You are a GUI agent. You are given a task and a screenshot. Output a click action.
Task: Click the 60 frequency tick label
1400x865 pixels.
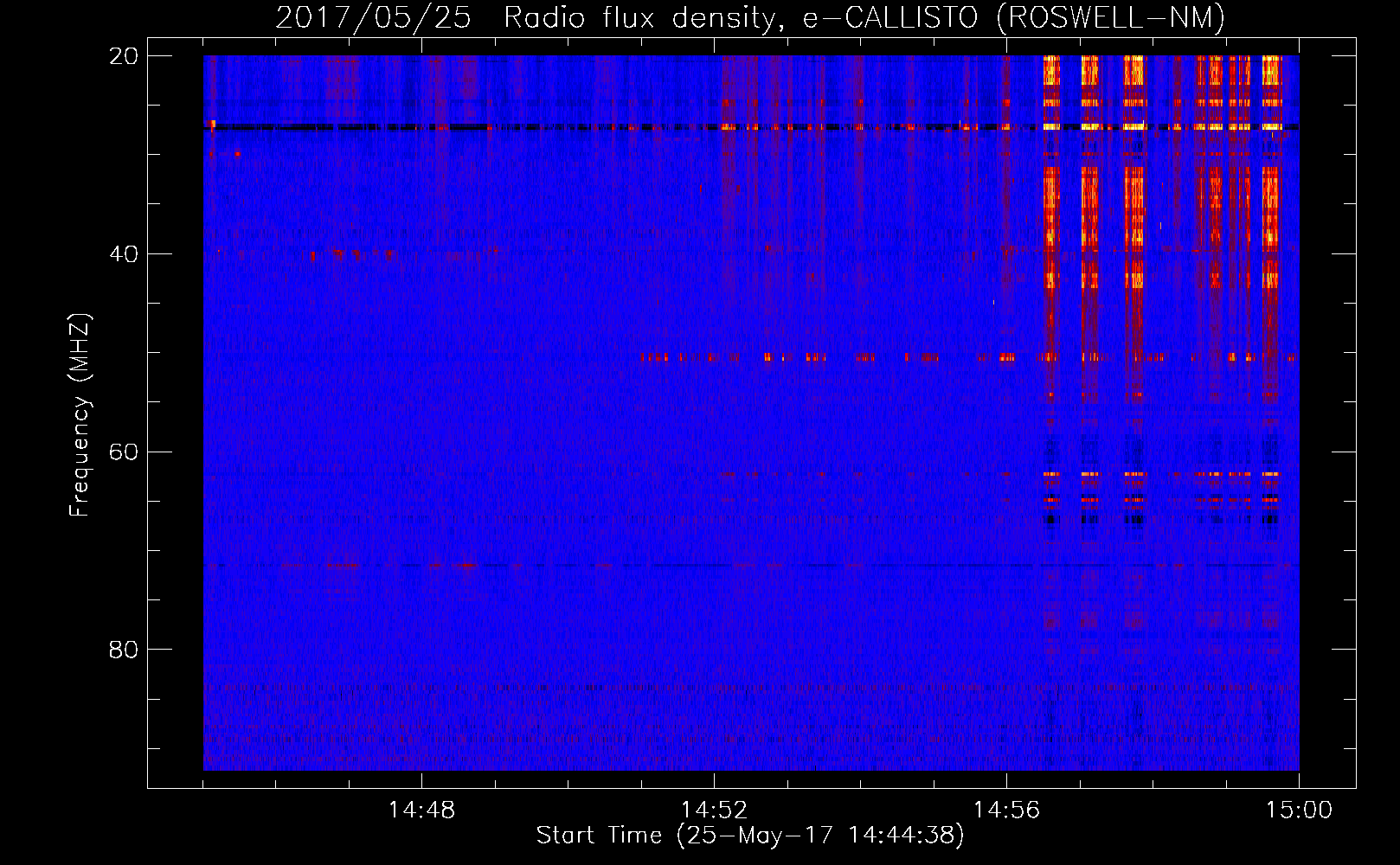[124, 452]
